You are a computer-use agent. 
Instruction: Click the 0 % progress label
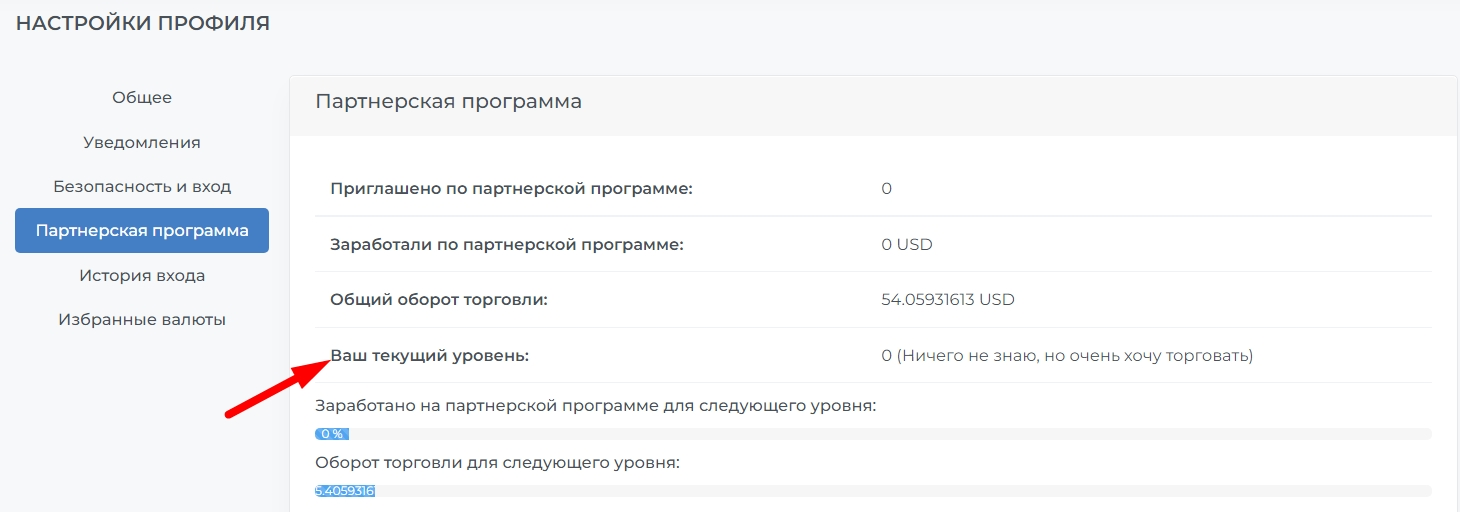332,434
